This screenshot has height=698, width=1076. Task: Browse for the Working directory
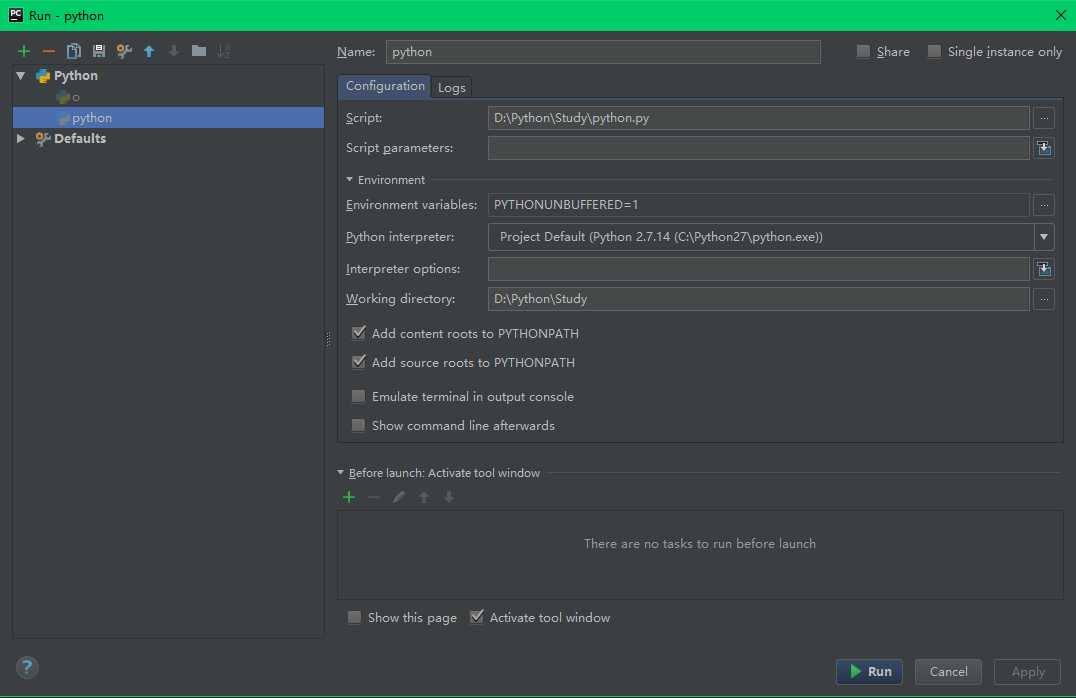(1044, 299)
